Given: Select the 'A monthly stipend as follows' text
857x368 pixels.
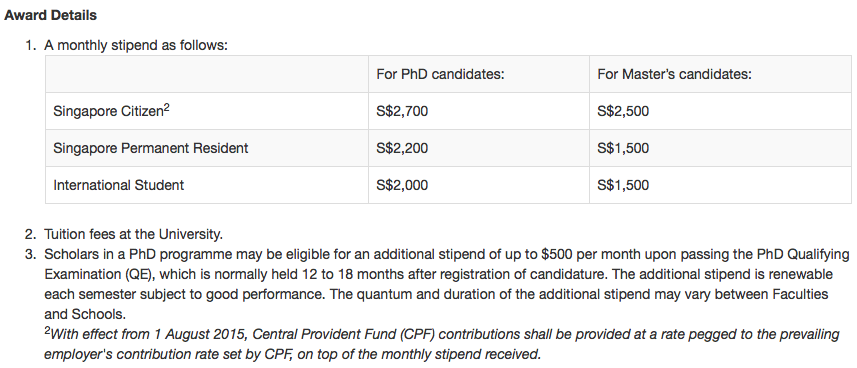Looking at the screenshot, I should tap(136, 45).
